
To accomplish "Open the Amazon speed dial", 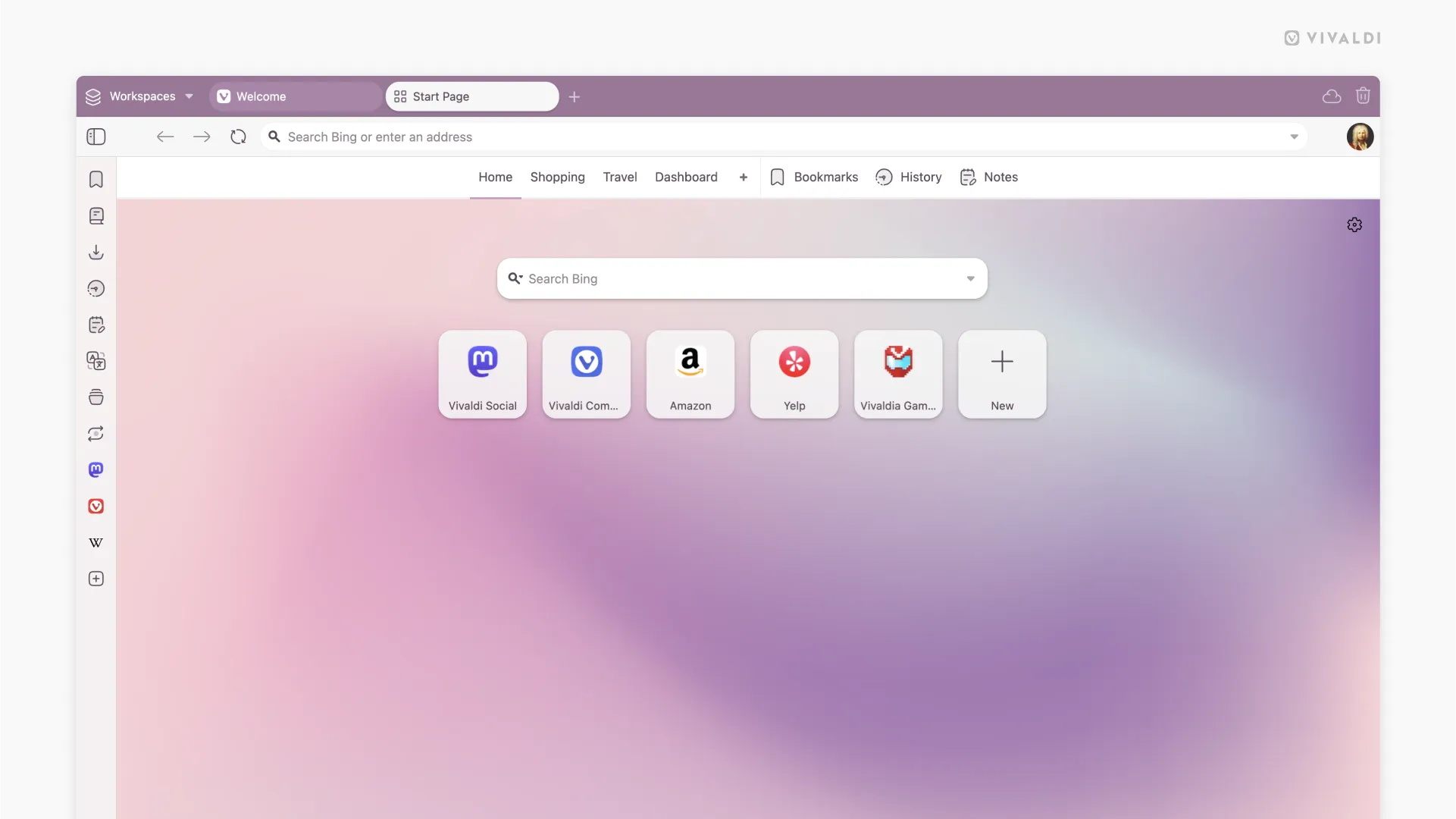I will (690, 374).
